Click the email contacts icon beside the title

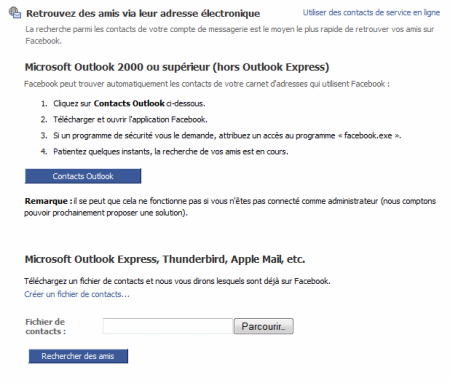click(x=15, y=12)
